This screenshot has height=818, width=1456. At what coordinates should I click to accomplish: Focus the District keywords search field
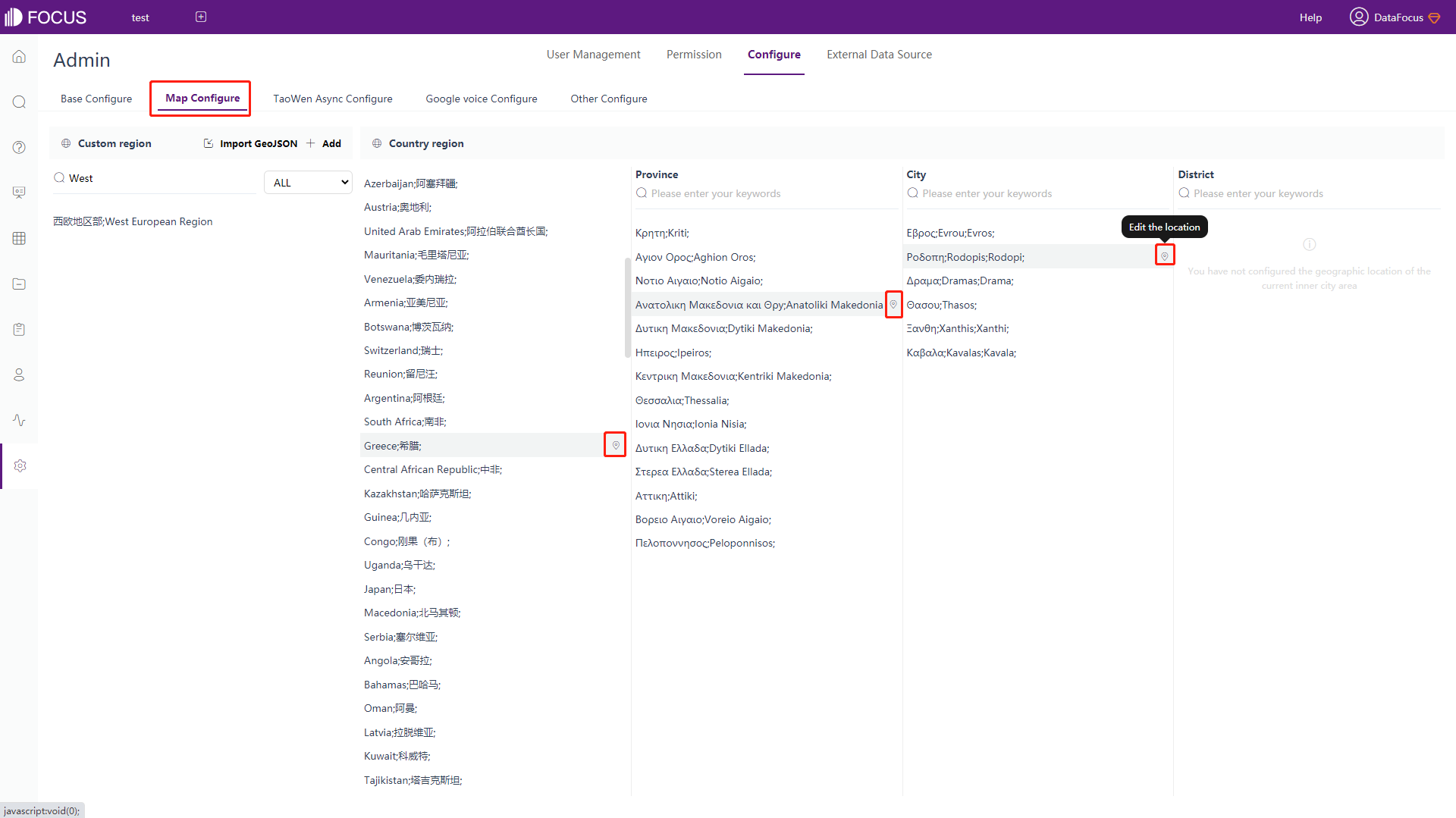click(x=1309, y=193)
